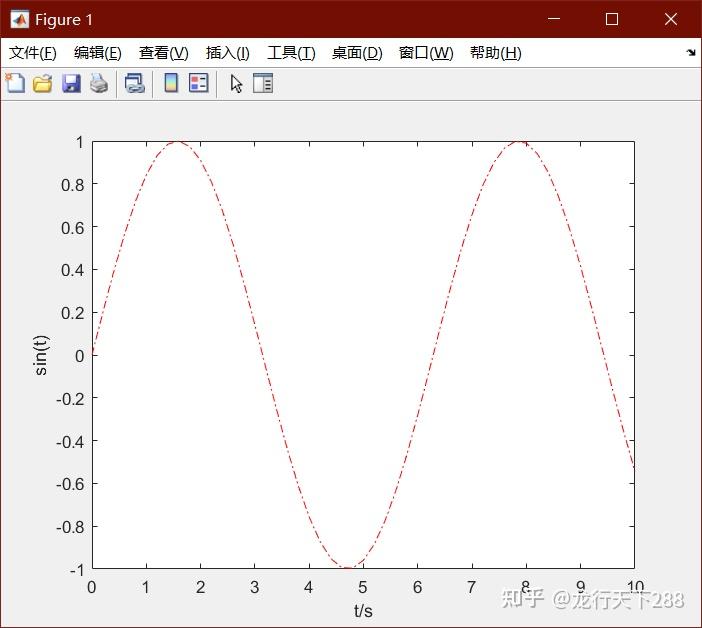Open the Property Inspector icon
This screenshot has height=628, width=702.
[263, 83]
